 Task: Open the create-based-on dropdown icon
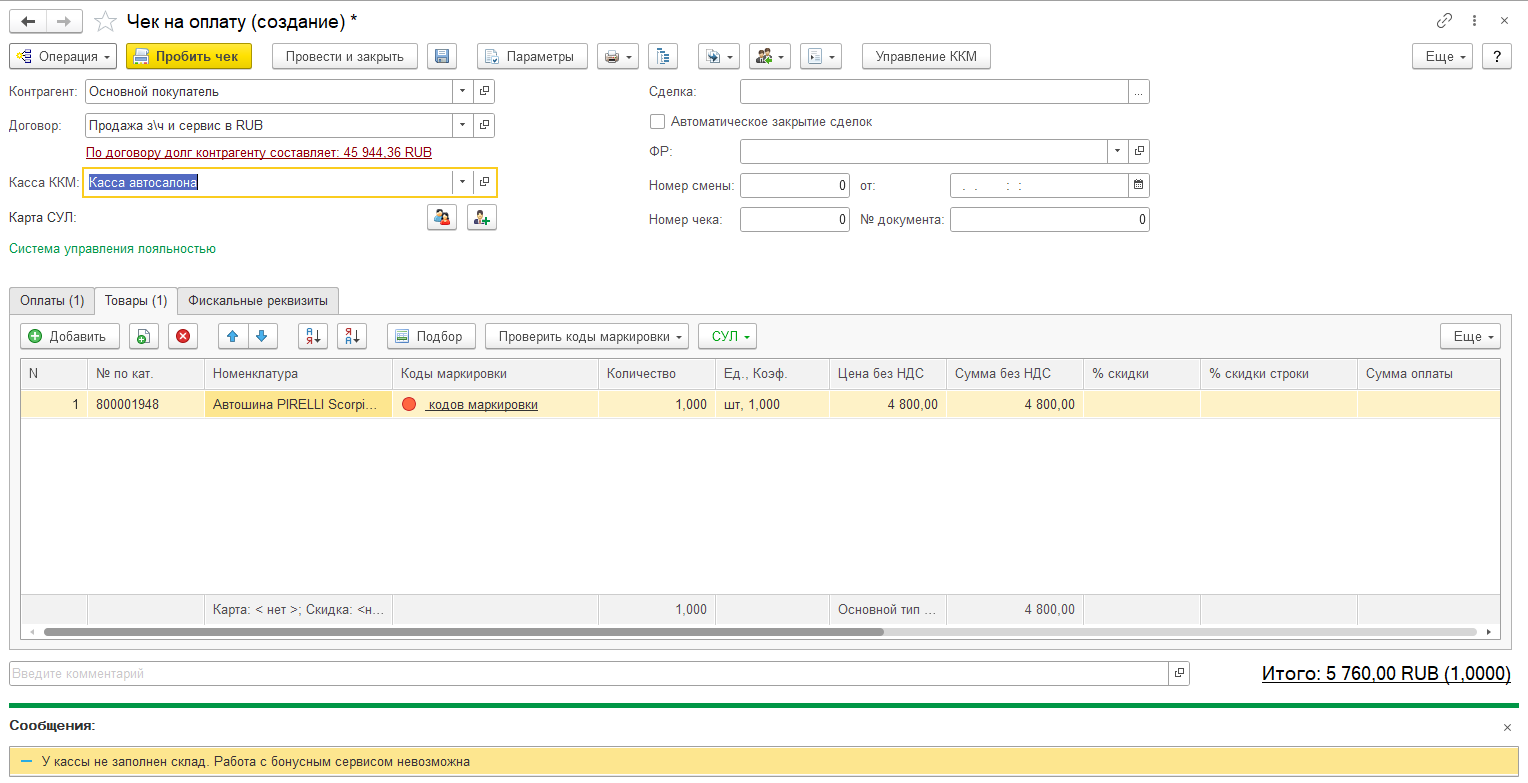[718, 57]
